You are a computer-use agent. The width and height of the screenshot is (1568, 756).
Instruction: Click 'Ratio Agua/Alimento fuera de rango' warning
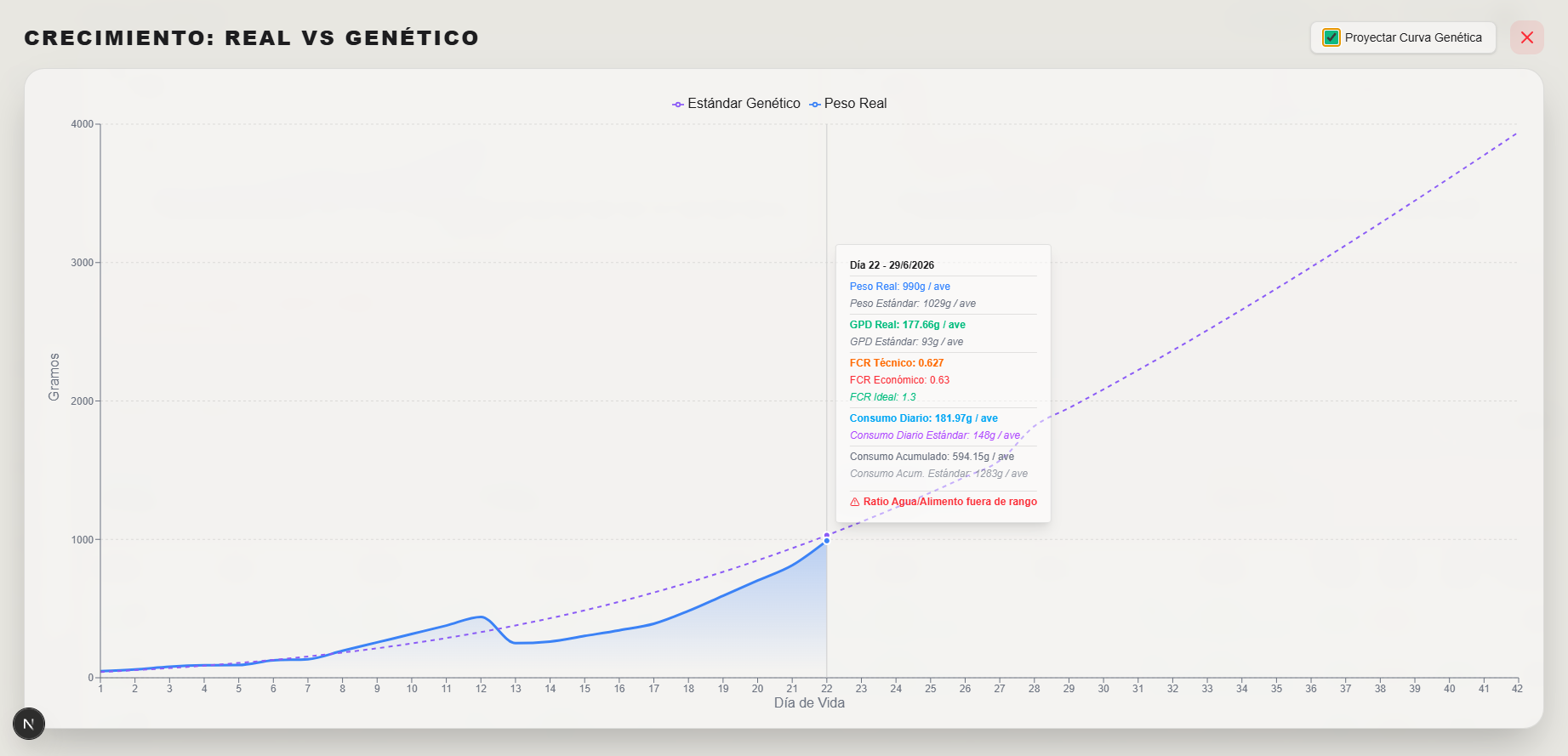(x=949, y=502)
